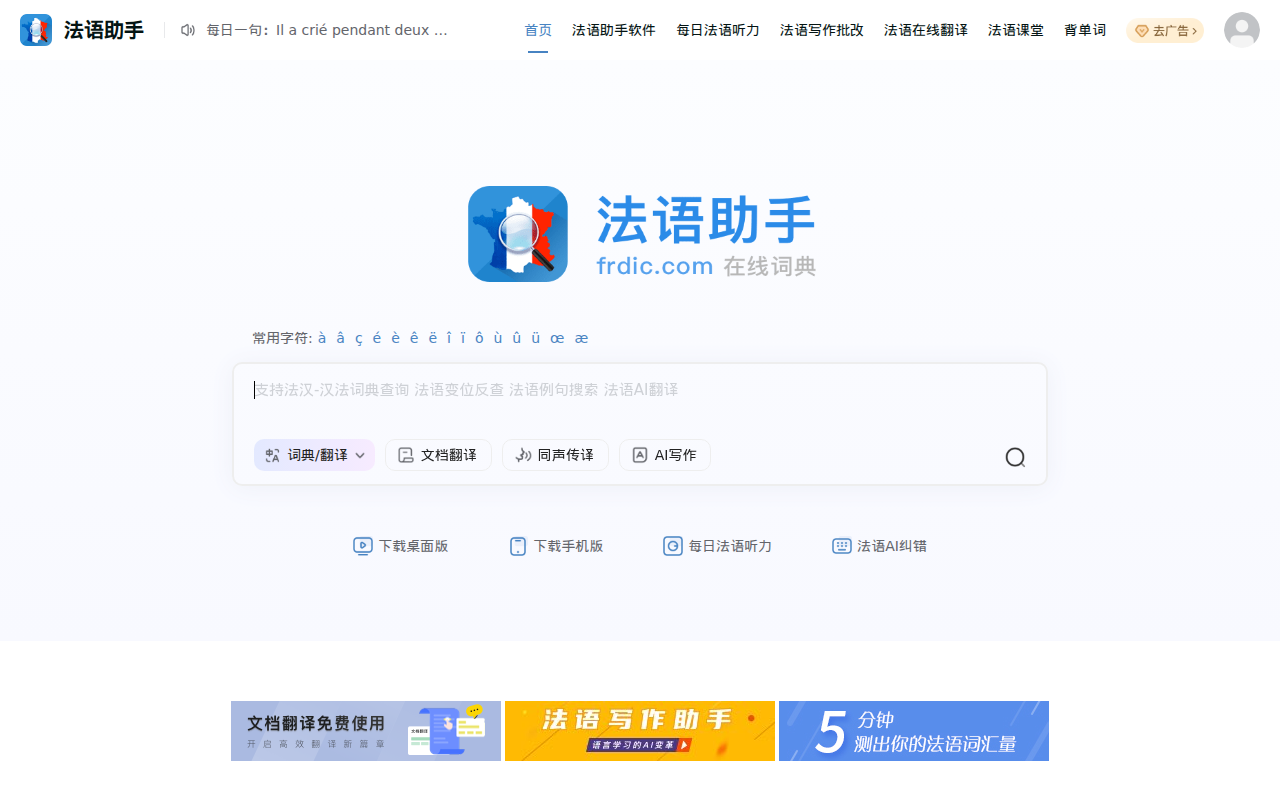Click the 去广告 label text
This screenshot has width=1280, height=800.
point(1171,31)
